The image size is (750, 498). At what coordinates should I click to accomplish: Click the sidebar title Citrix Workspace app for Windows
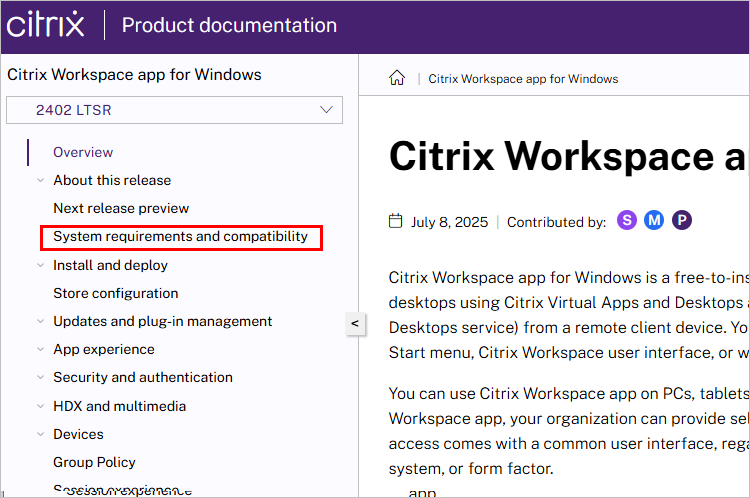(134, 75)
